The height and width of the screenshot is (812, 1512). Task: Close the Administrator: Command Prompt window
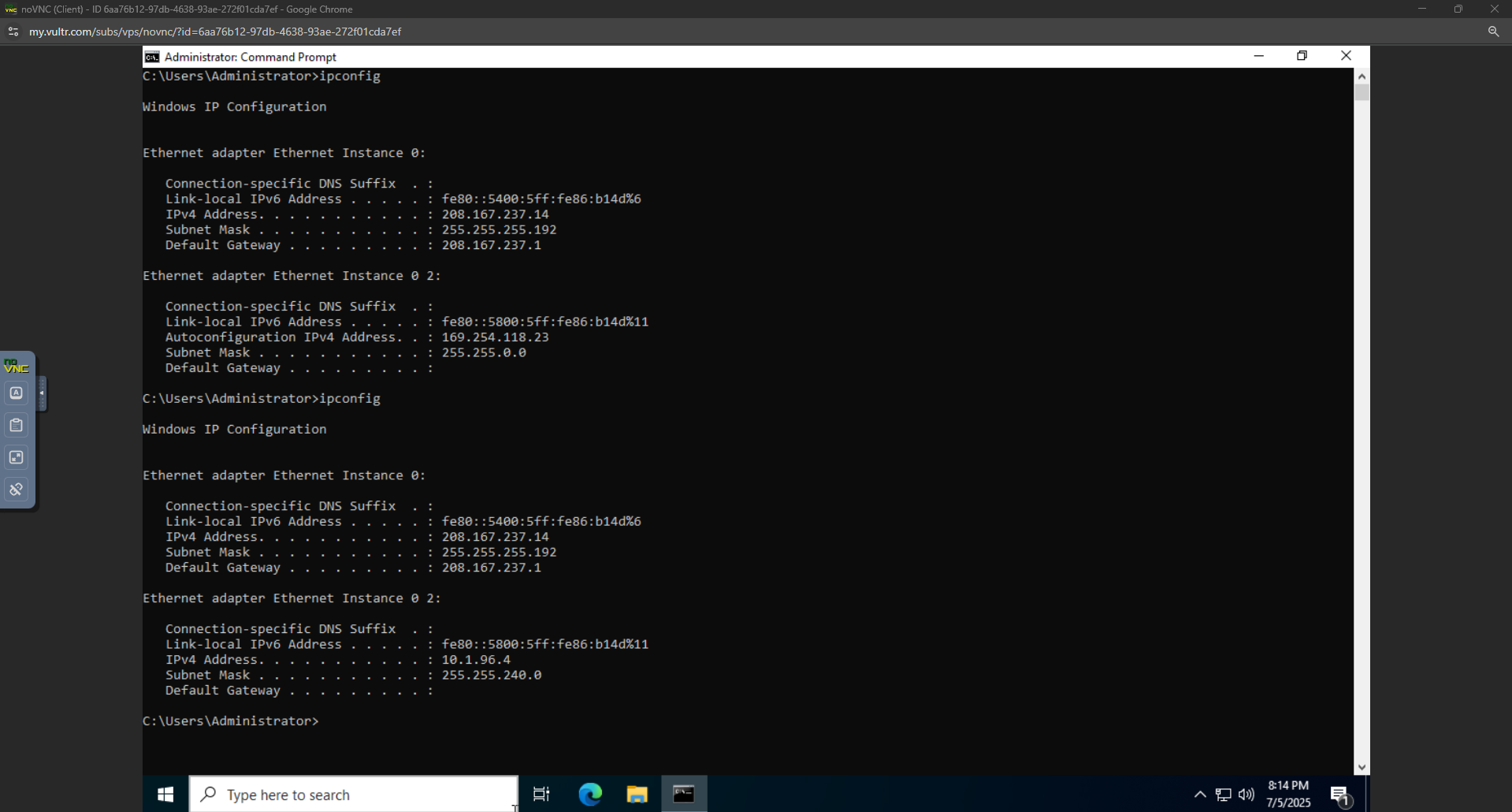click(1346, 56)
